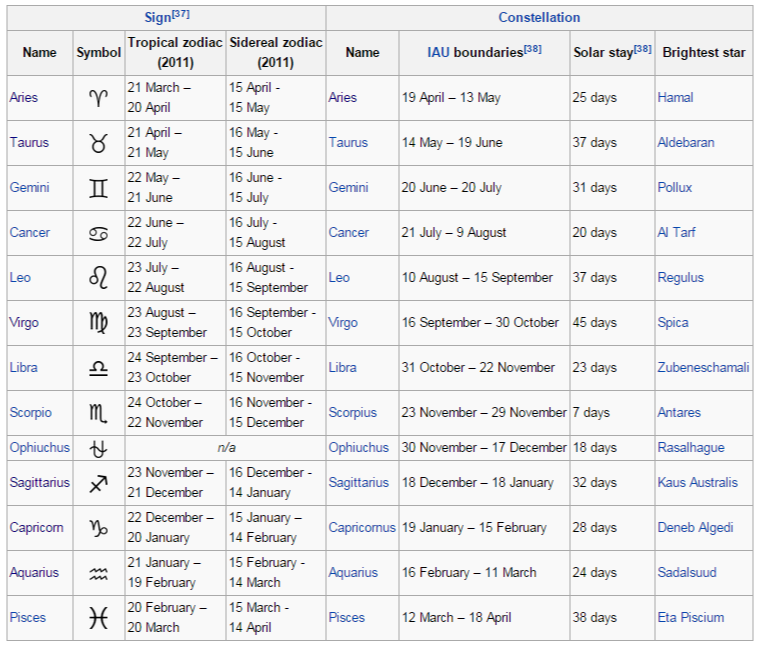Open the Sagittarius sign link

point(40,483)
